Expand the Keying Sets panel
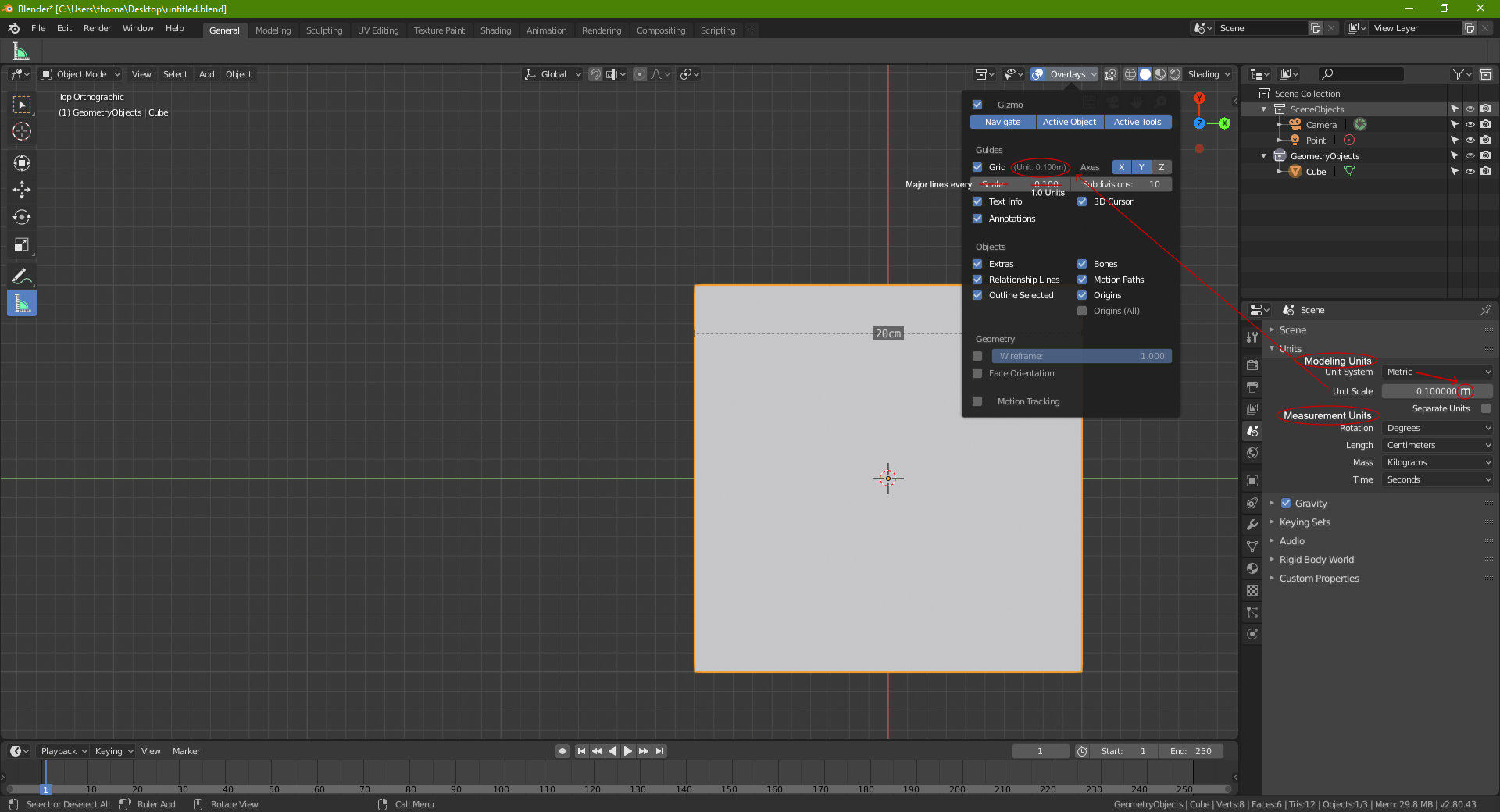The width and height of the screenshot is (1500, 812). click(x=1305, y=522)
